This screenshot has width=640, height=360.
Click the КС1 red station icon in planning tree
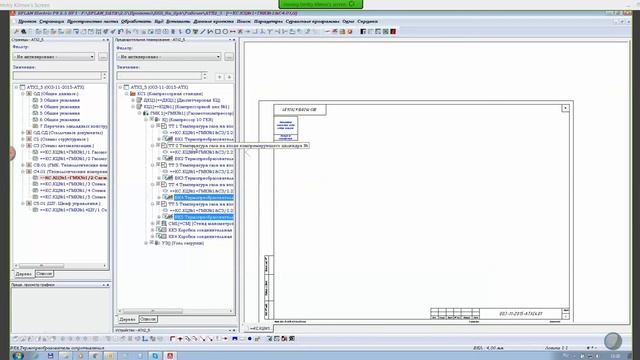click(x=133, y=93)
